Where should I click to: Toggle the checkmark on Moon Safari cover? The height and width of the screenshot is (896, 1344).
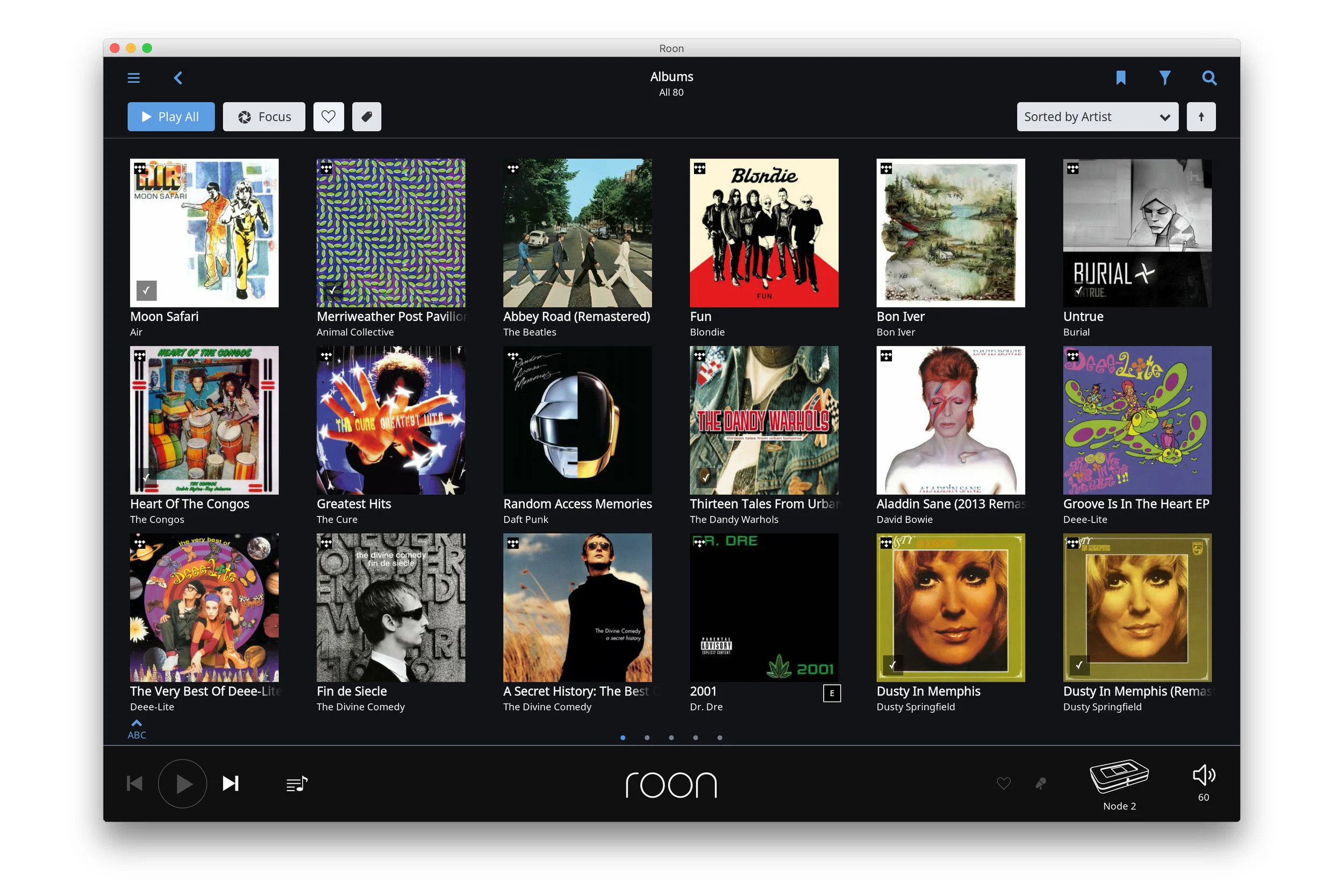click(146, 290)
